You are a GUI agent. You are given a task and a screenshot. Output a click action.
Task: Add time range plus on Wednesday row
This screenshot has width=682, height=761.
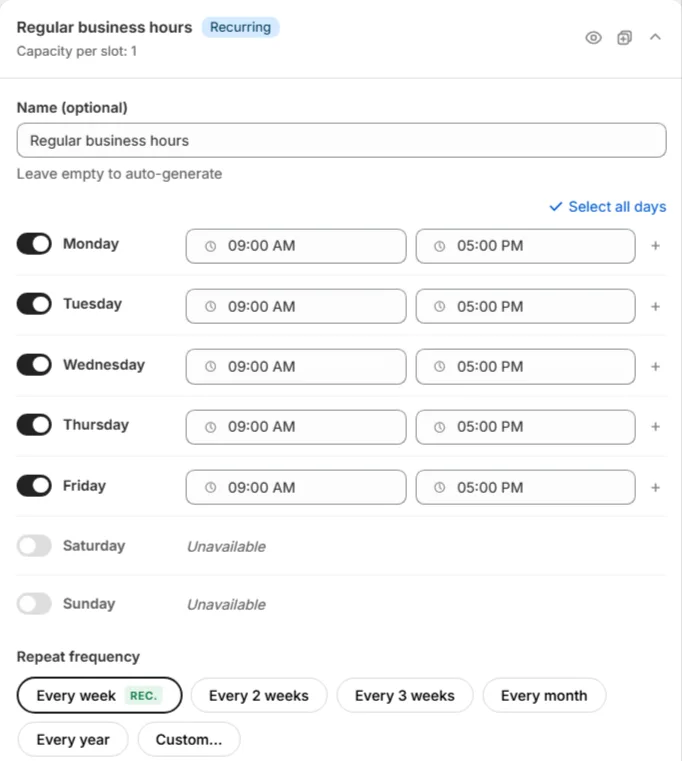coord(655,366)
